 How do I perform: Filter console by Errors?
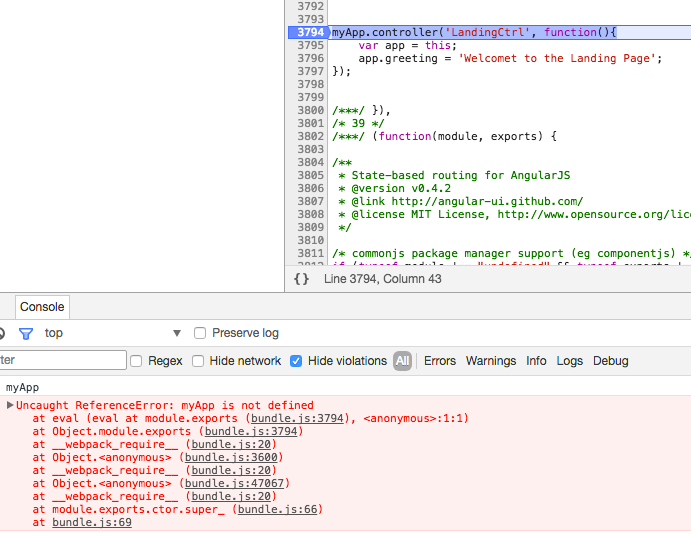(440, 361)
